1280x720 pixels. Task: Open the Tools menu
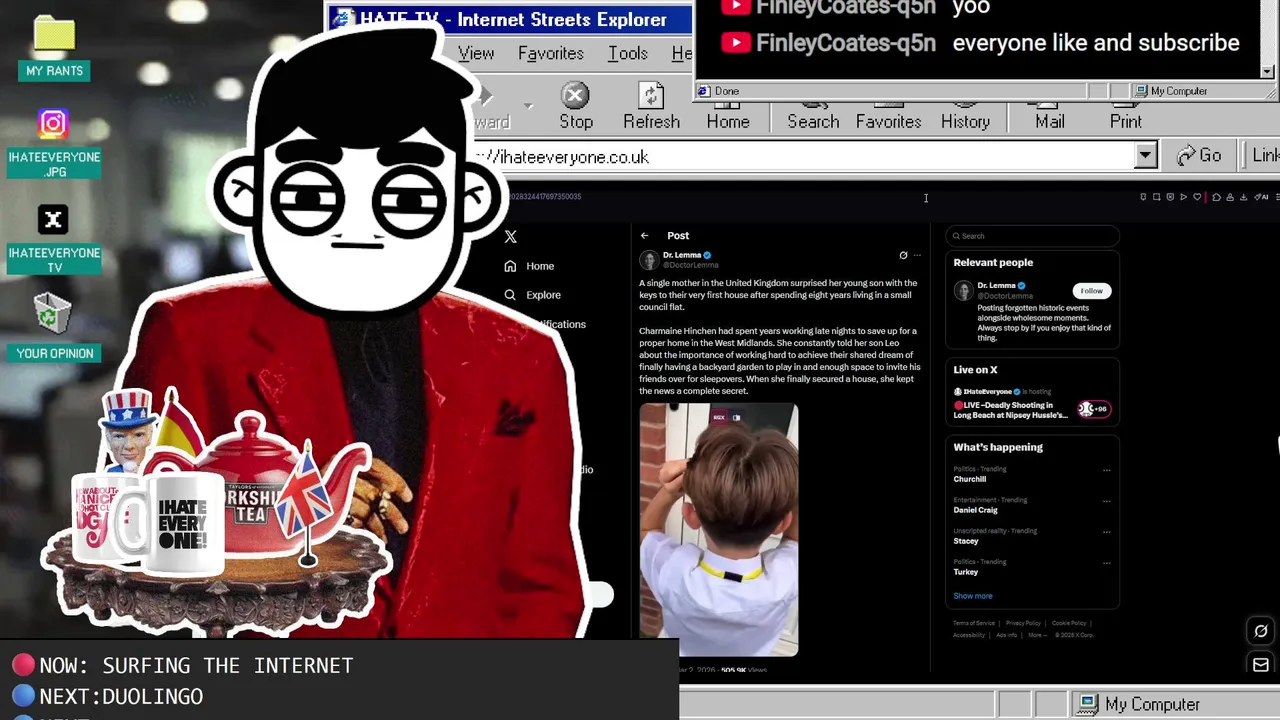pos(627,54)
